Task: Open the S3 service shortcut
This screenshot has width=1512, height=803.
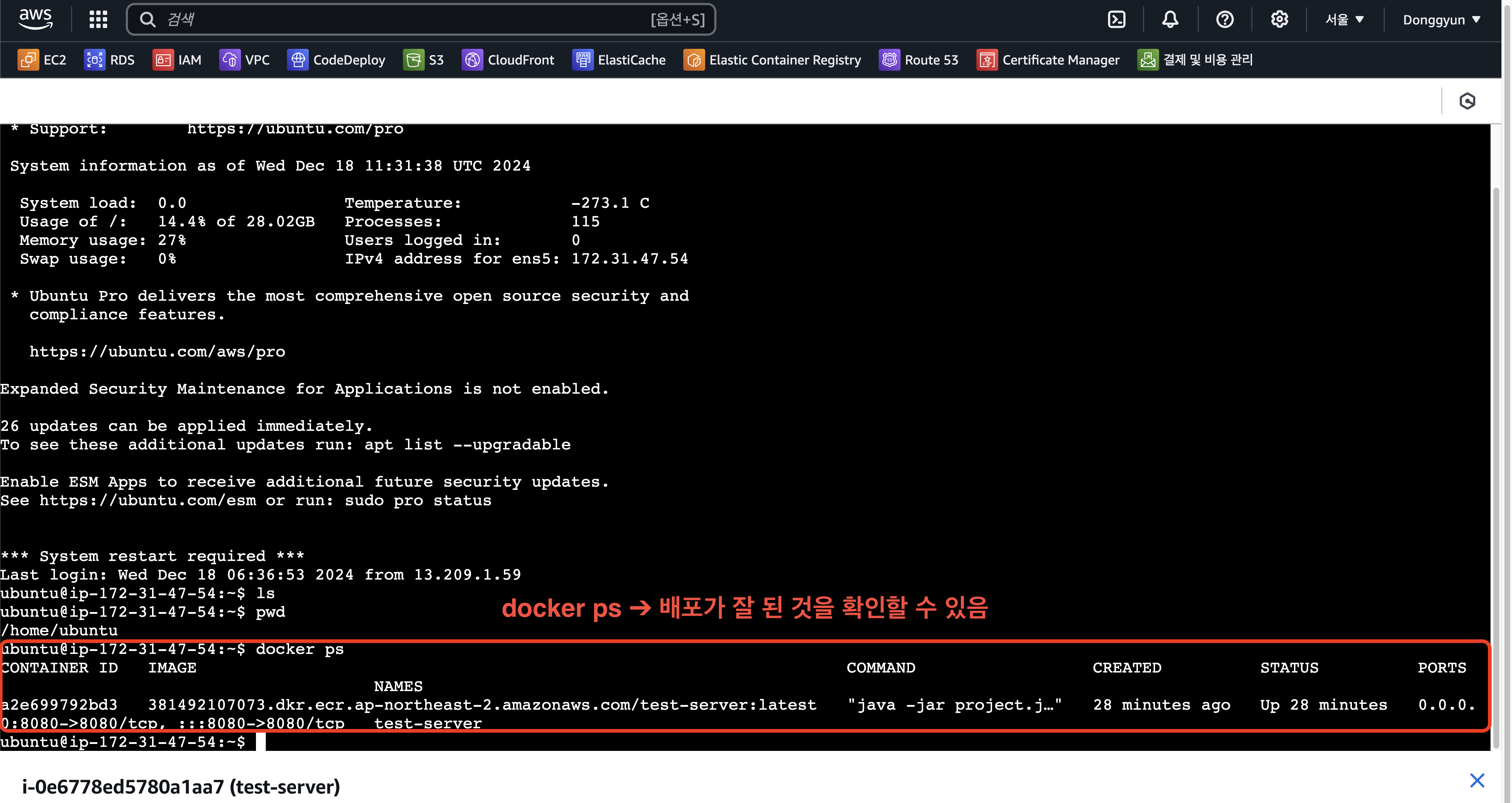Action: tap(424, 60)
